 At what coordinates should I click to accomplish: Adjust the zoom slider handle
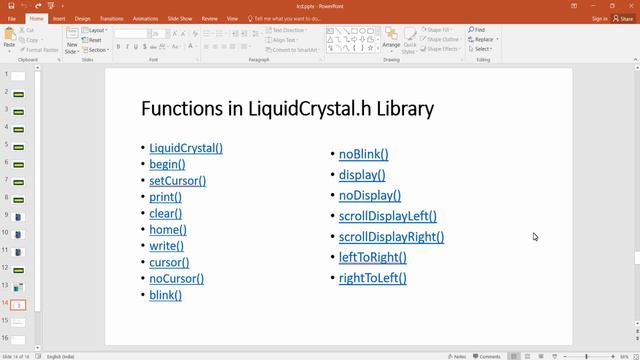(x=587, y=356)
